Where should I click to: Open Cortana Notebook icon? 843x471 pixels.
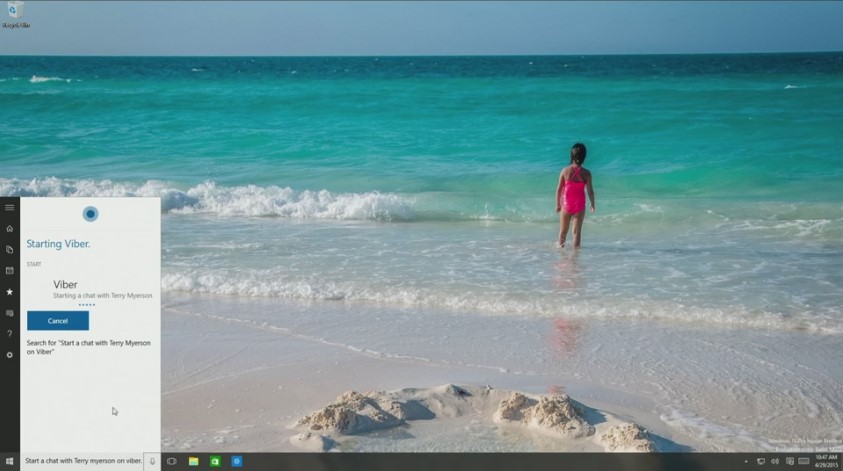pos(9,249)
